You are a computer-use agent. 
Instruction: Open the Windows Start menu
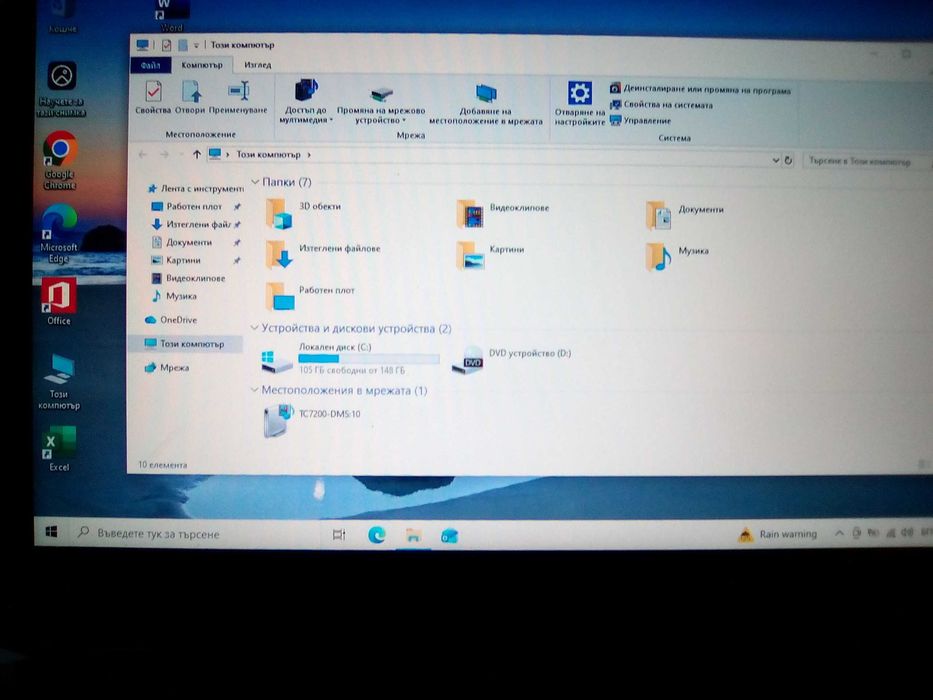(x=52, y=532)
